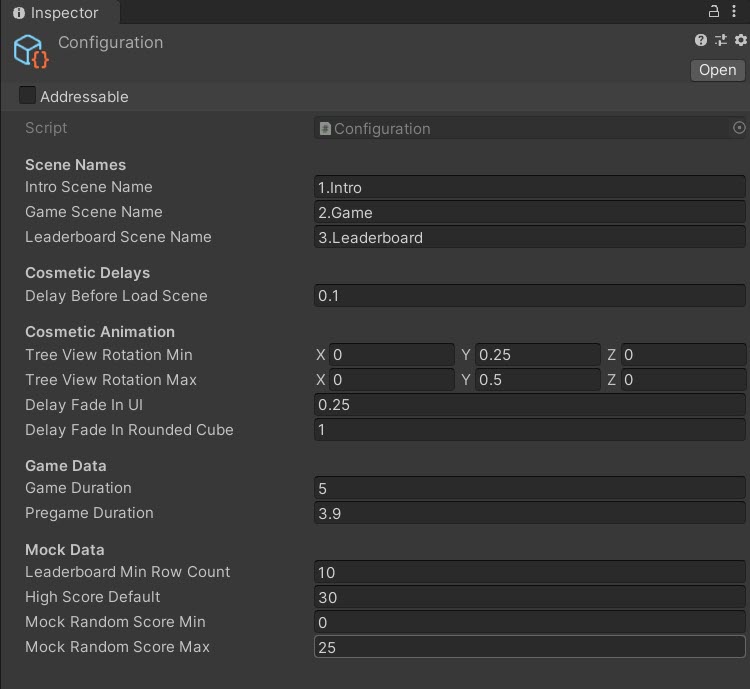This screenshot has width=750, height=689.
Task: Click the Configuration ScriptableObject asset icon
Action: click(x=31, y=51)
